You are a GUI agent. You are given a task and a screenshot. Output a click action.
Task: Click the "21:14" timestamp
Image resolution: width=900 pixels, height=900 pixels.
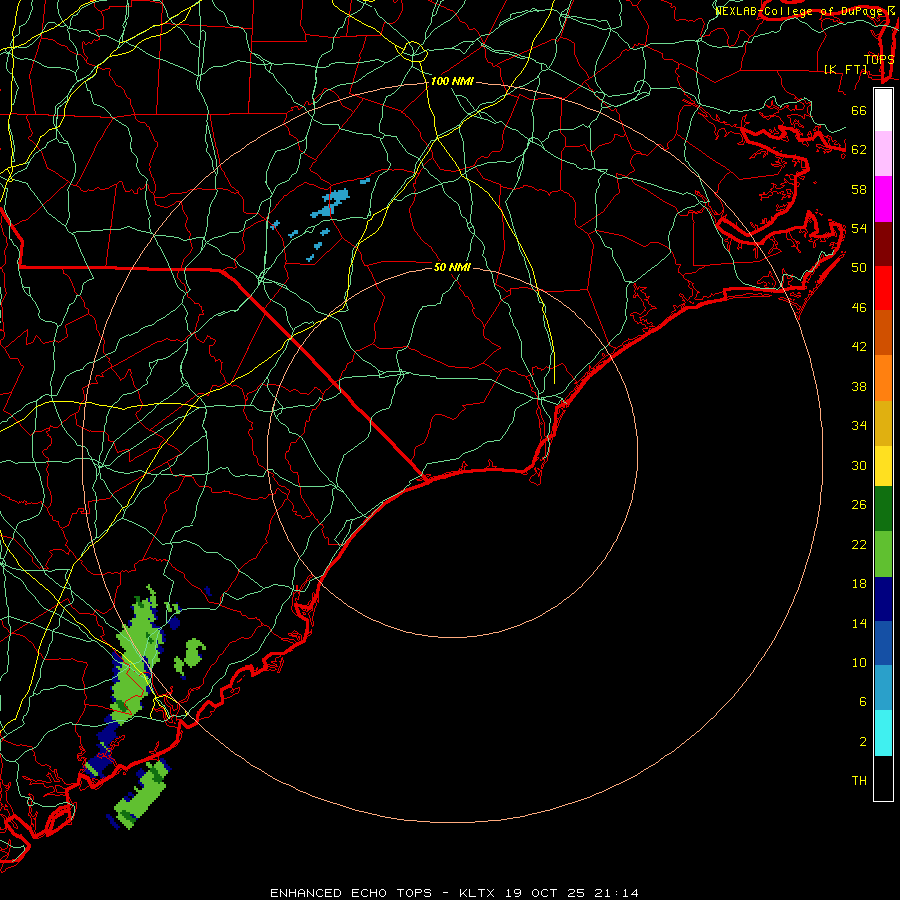(615, 893)
